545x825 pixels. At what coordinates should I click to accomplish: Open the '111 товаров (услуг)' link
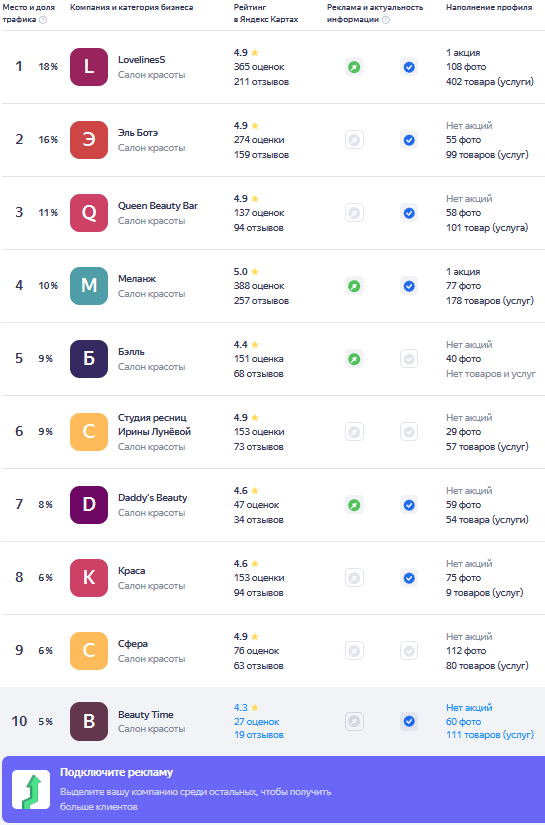coord(490,735)
